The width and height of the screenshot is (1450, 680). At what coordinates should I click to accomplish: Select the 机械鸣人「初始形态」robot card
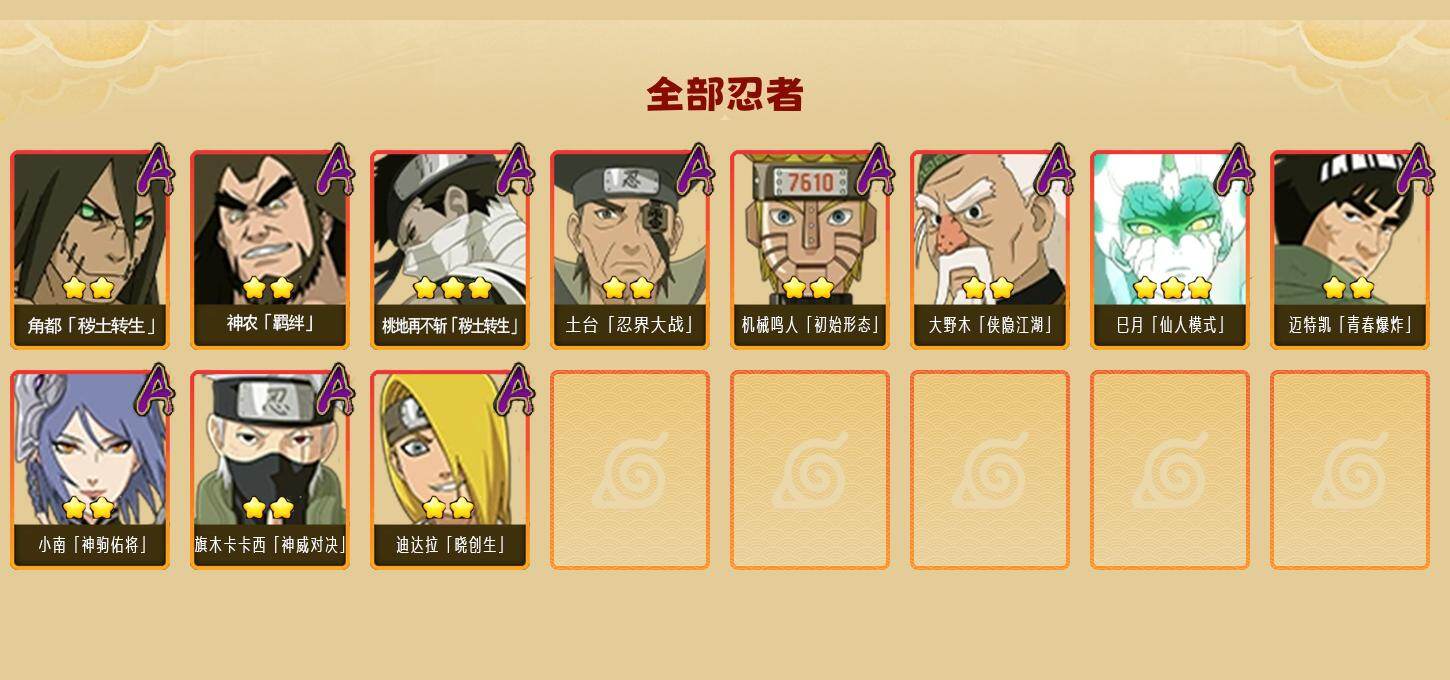coord(810,250)
